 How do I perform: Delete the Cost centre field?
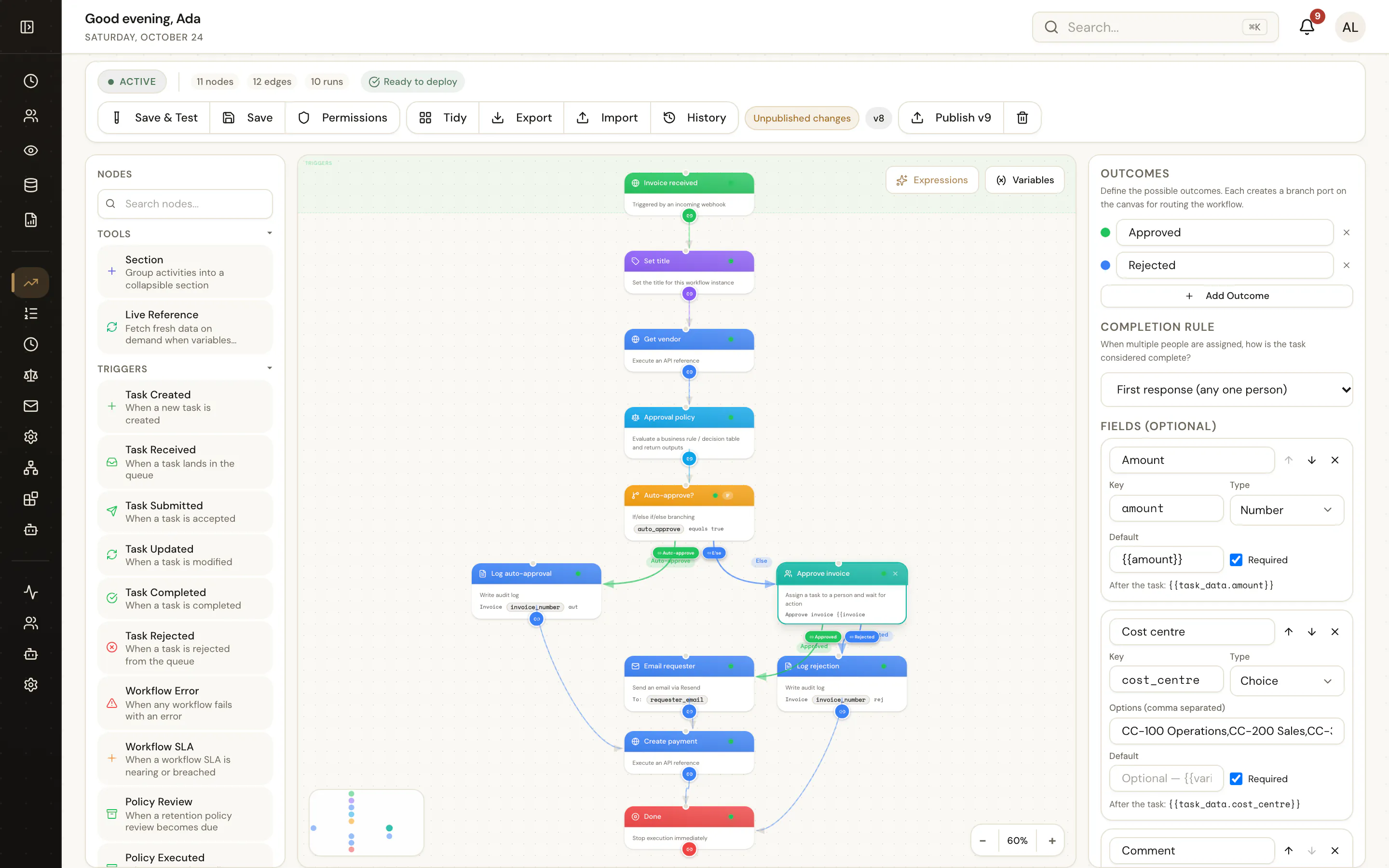[x=1335, y=632]
